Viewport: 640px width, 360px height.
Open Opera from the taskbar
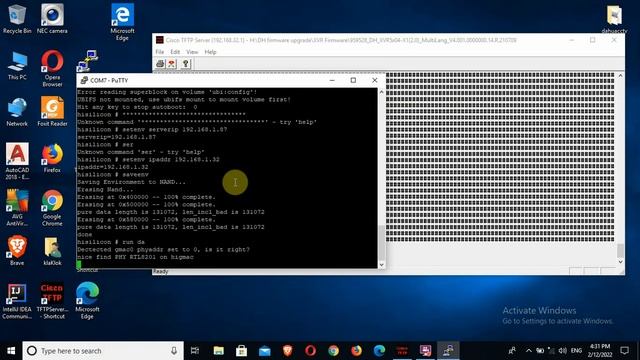(x=310, y=351)
